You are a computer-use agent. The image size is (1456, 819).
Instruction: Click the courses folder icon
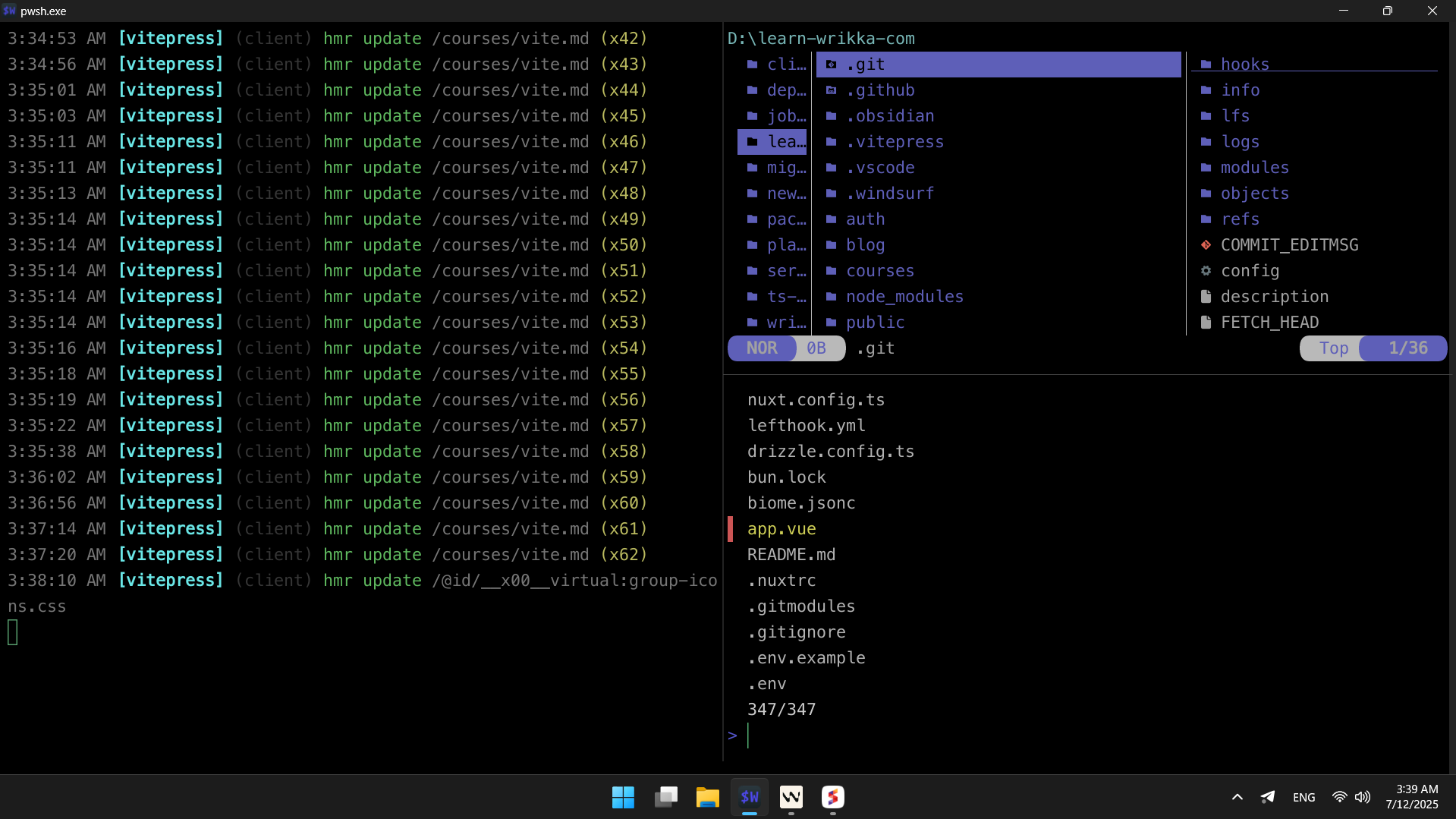(832, 271)
